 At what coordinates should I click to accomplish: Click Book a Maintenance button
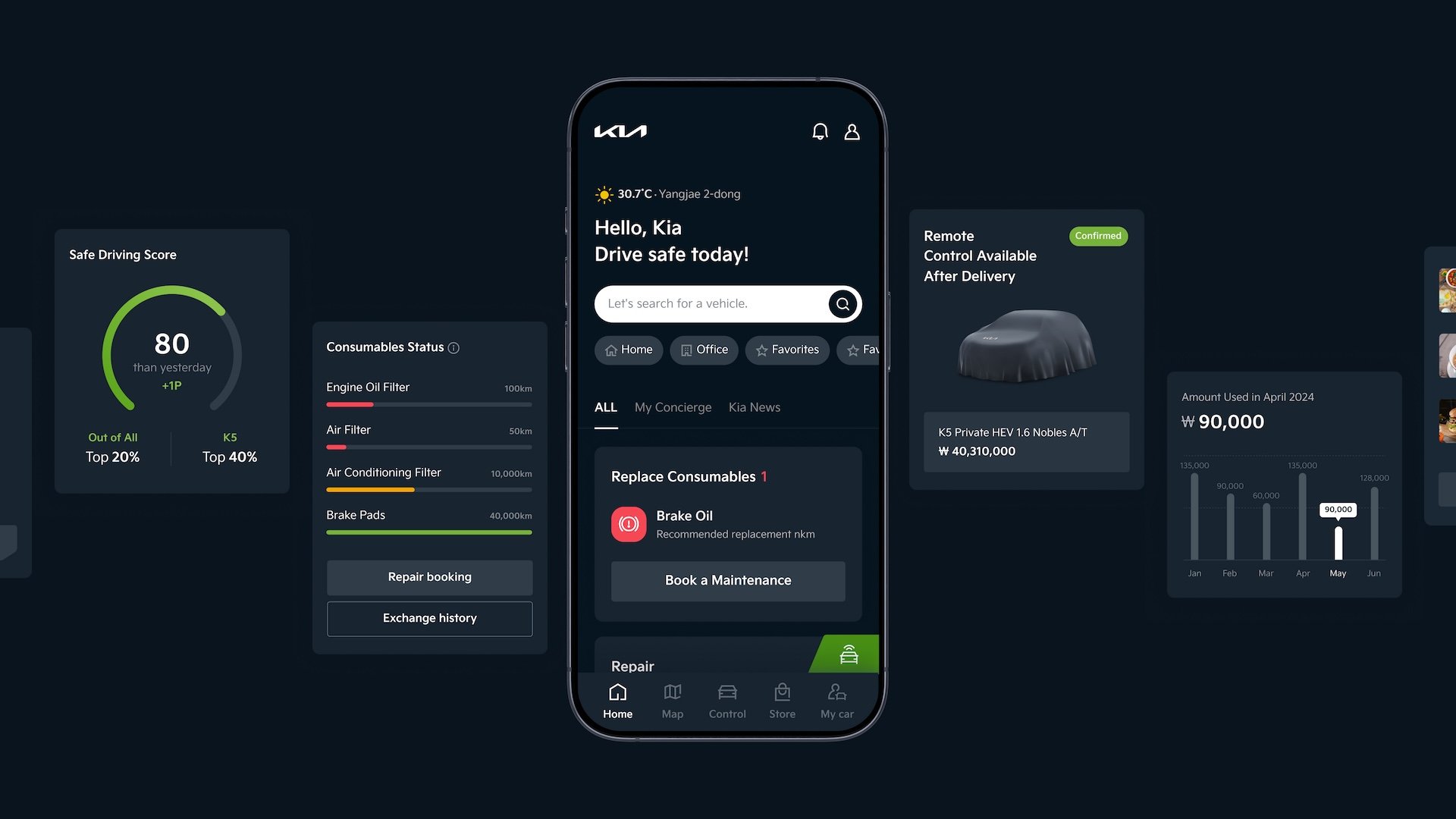[728, 580]
